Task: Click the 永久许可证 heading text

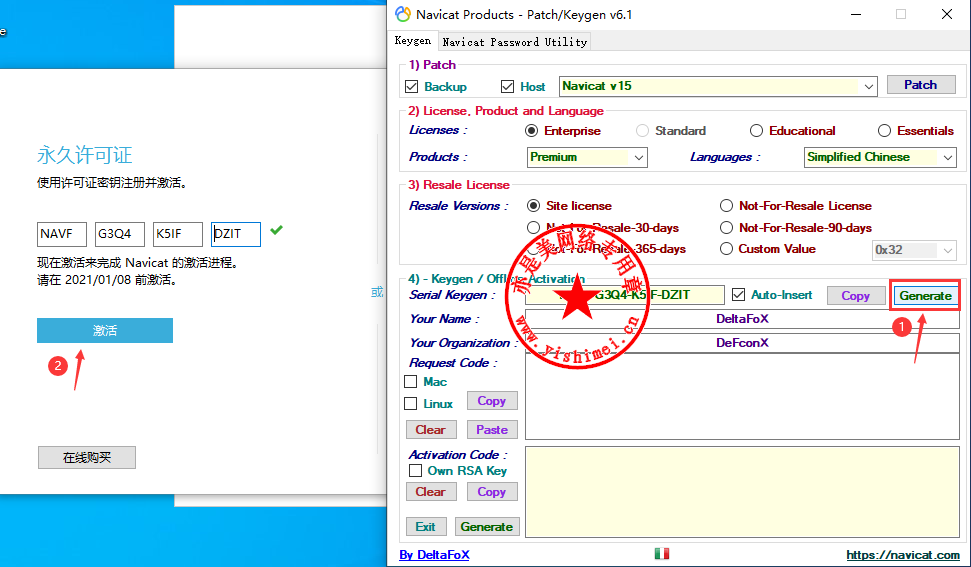Action: [85, 155]
